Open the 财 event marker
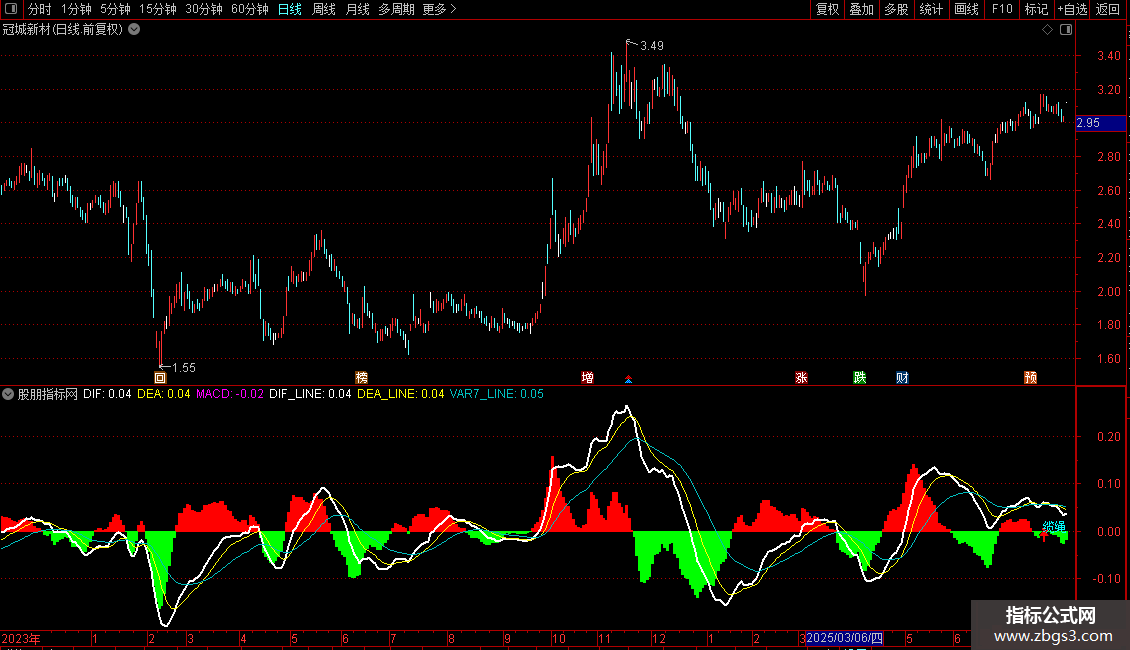 point(902,378)
